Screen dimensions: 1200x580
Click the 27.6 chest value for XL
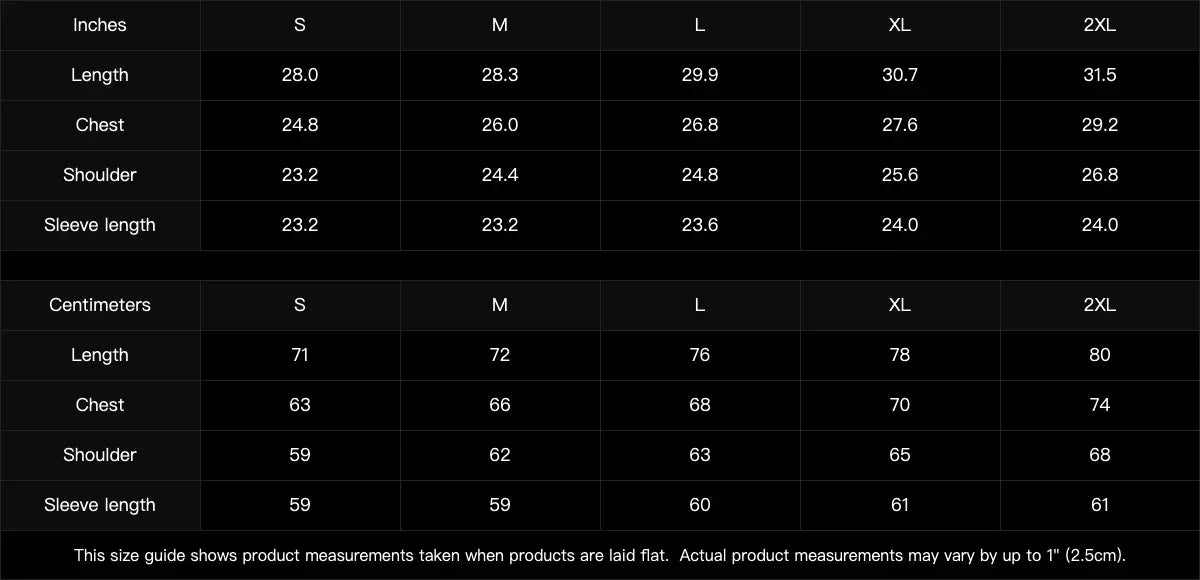pyautogui.click(x=900, y=125)
